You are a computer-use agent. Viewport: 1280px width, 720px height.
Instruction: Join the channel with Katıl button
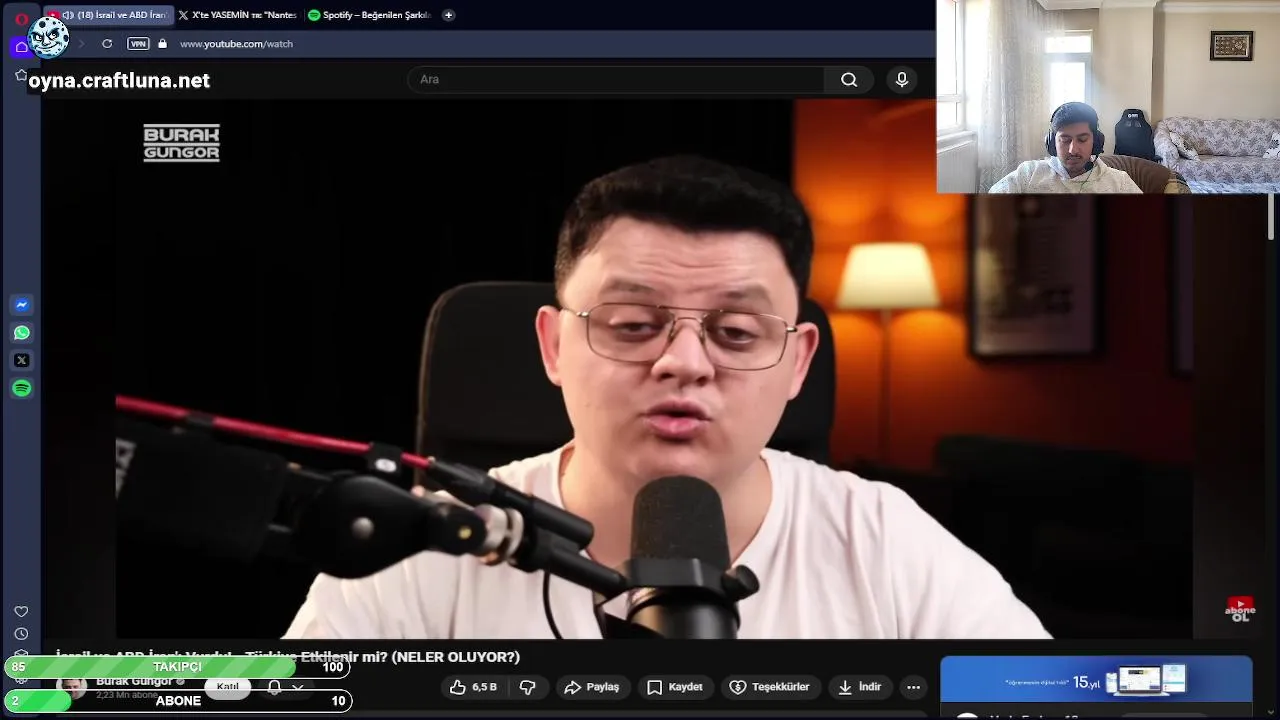[228, 686]
